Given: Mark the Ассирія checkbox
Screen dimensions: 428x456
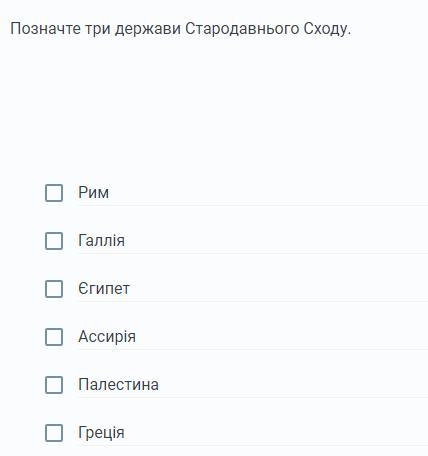Looking at the screenshot, I should [x=54, y=337].
